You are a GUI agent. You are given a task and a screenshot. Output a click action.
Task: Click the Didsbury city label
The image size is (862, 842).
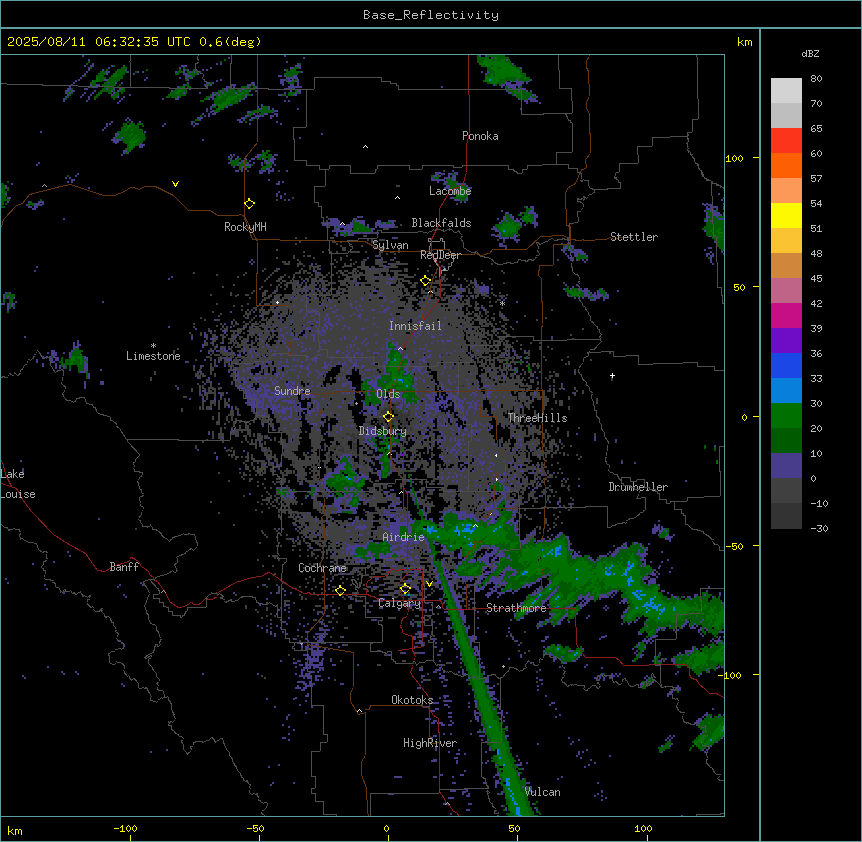(x=383, y=431)
